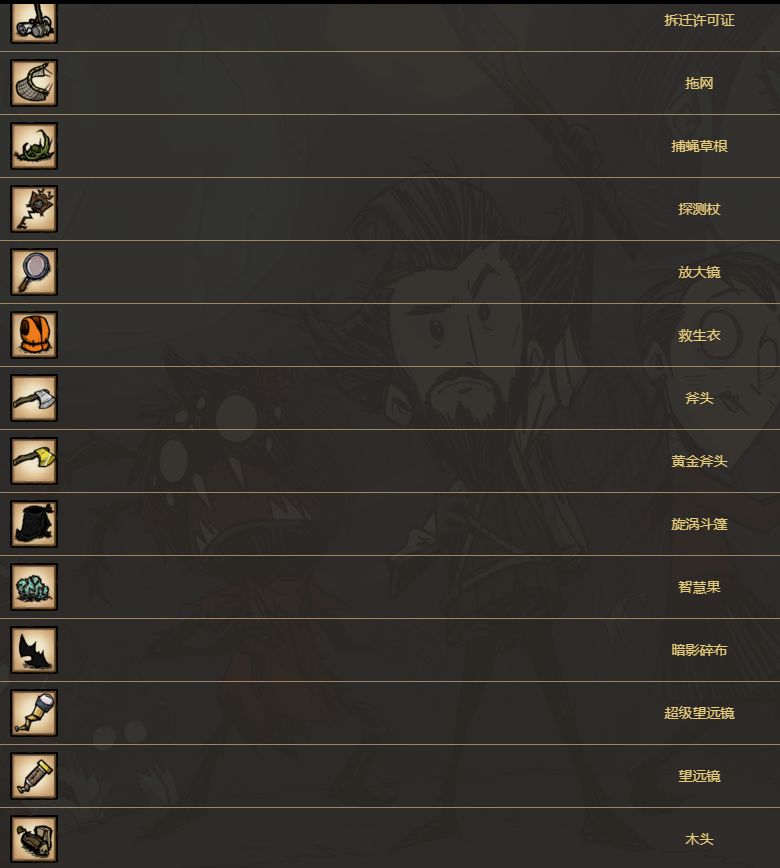Select the wood log icon
Viewport: 780px width, 868px height.
34,839
